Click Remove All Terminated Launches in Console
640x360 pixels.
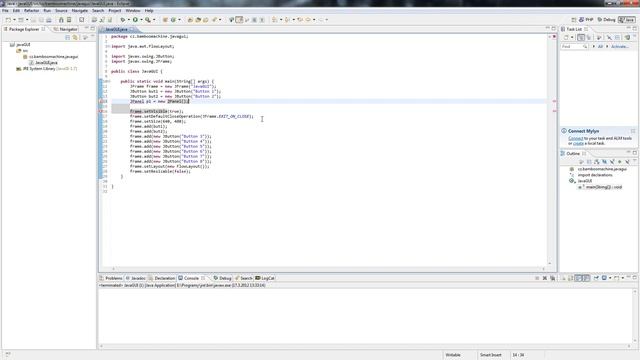pyautogui.click(x=552, y=278)
